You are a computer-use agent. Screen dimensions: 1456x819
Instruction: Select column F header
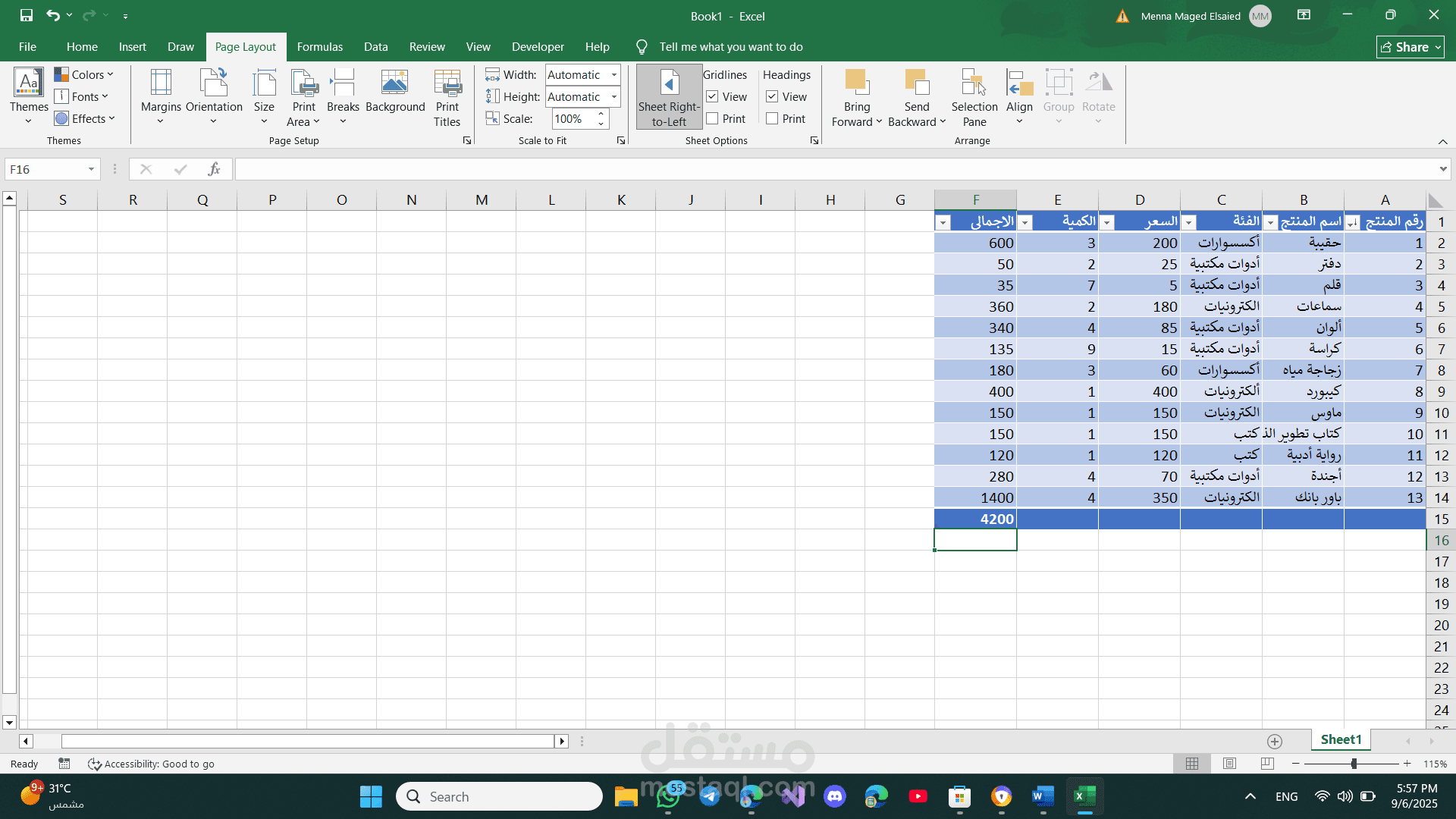(975, 200)
